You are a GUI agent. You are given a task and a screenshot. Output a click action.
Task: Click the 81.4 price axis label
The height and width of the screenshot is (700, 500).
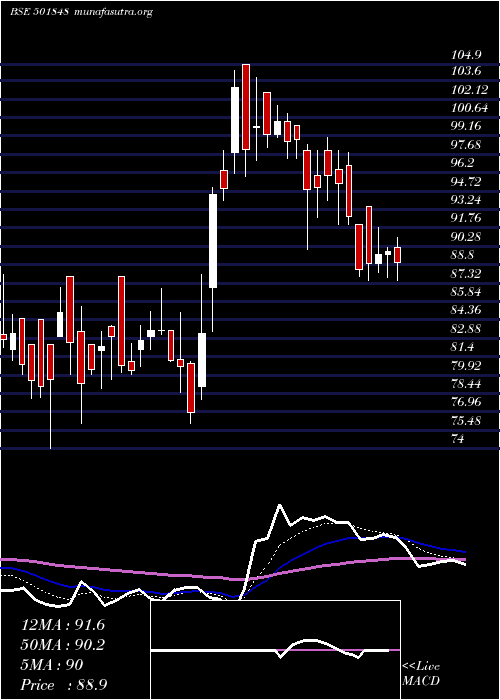463,347
